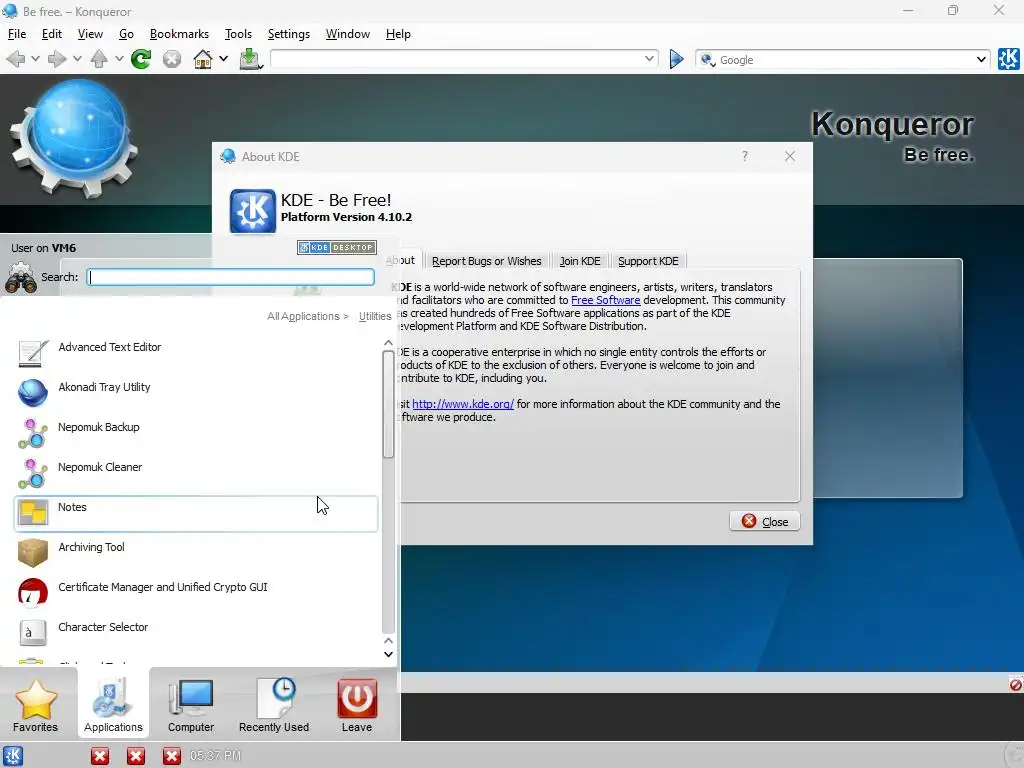Go back with the Back arrow
This screenshot has height=768, width=1024.
[x=15, y=59]
